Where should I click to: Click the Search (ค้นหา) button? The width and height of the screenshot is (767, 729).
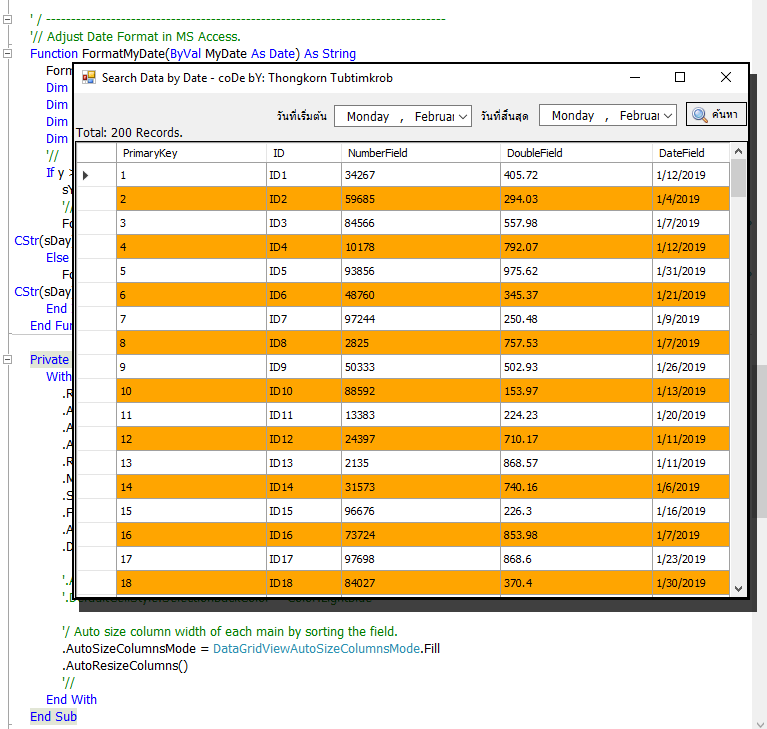coord(716,114)
